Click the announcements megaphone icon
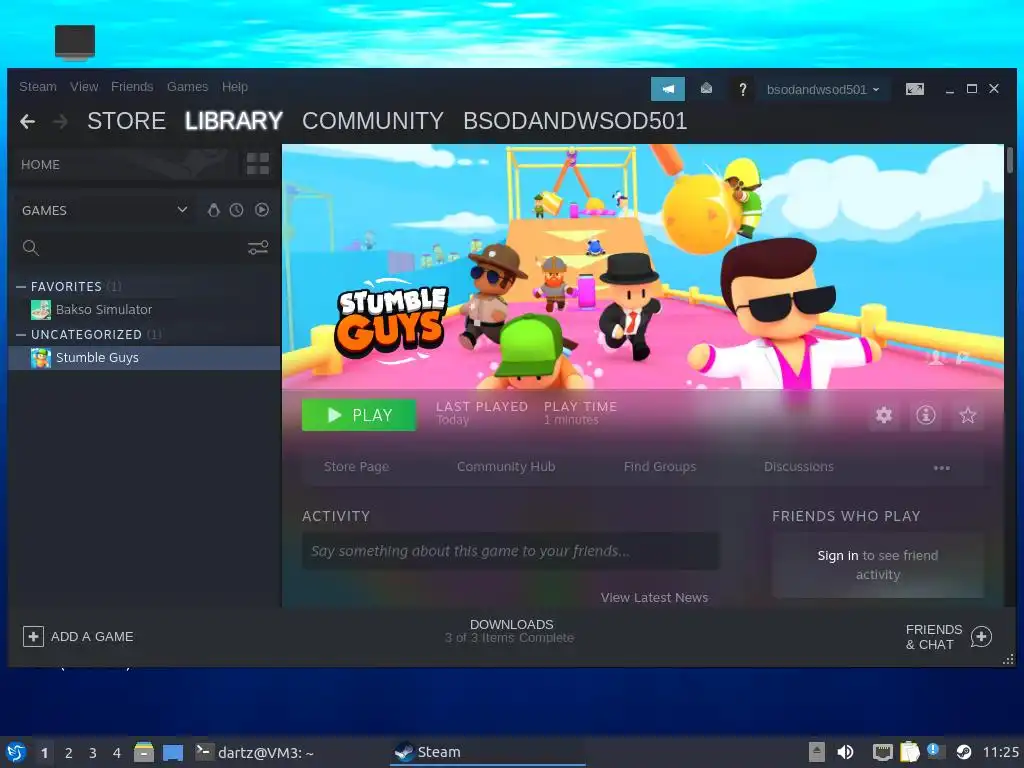The width and height of the screenshot is (1024, 768). 667,89
